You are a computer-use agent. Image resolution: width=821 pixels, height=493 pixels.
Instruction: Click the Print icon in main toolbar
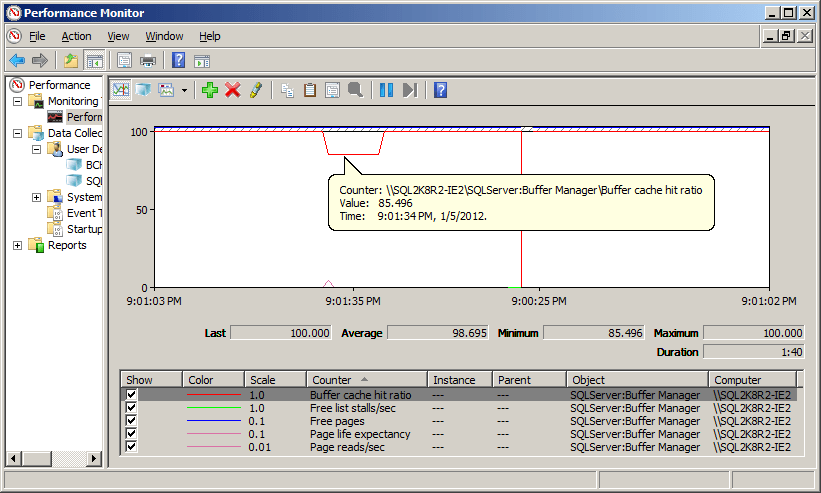coord(148,61)
